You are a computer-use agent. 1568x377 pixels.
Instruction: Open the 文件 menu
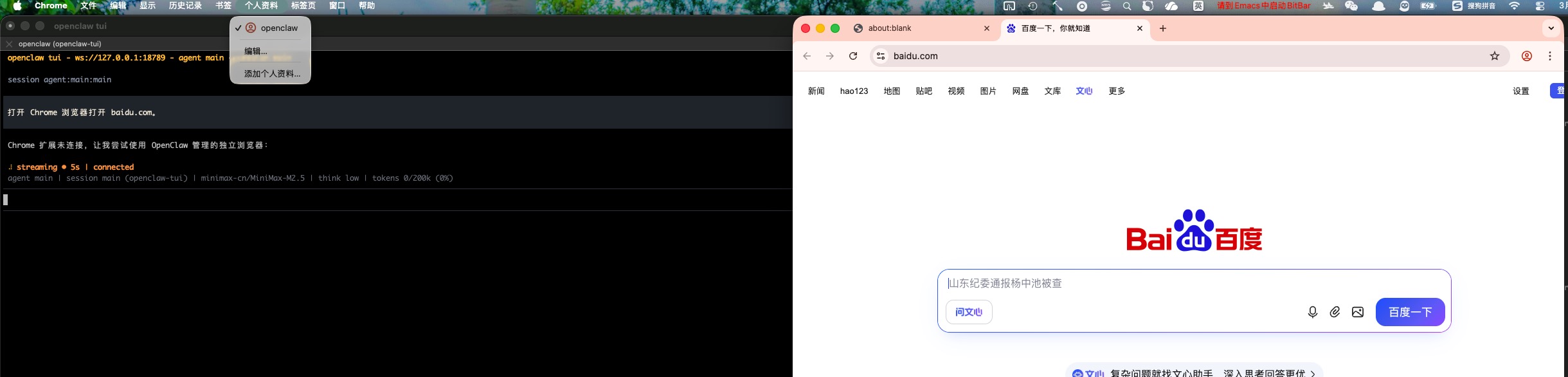88,6
